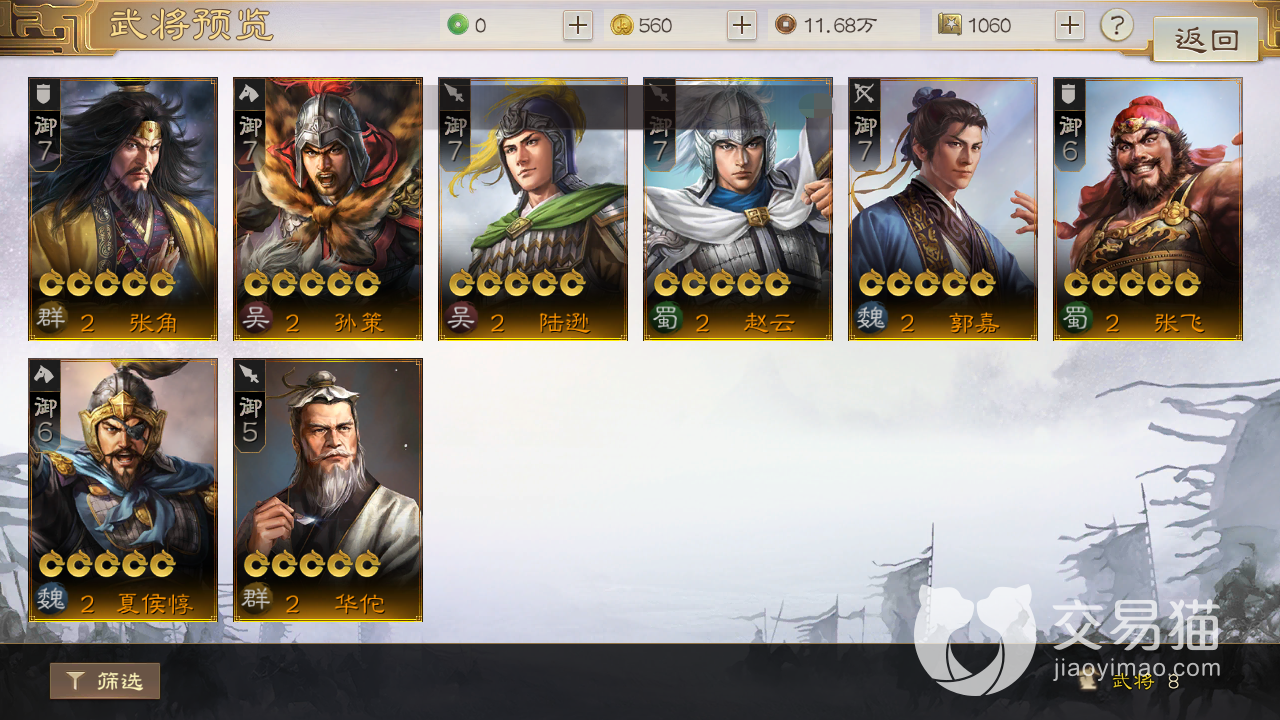Screen dimensions: 1280x720
Task: Open the 张飞 general card
Action: tap(1148, 209)
